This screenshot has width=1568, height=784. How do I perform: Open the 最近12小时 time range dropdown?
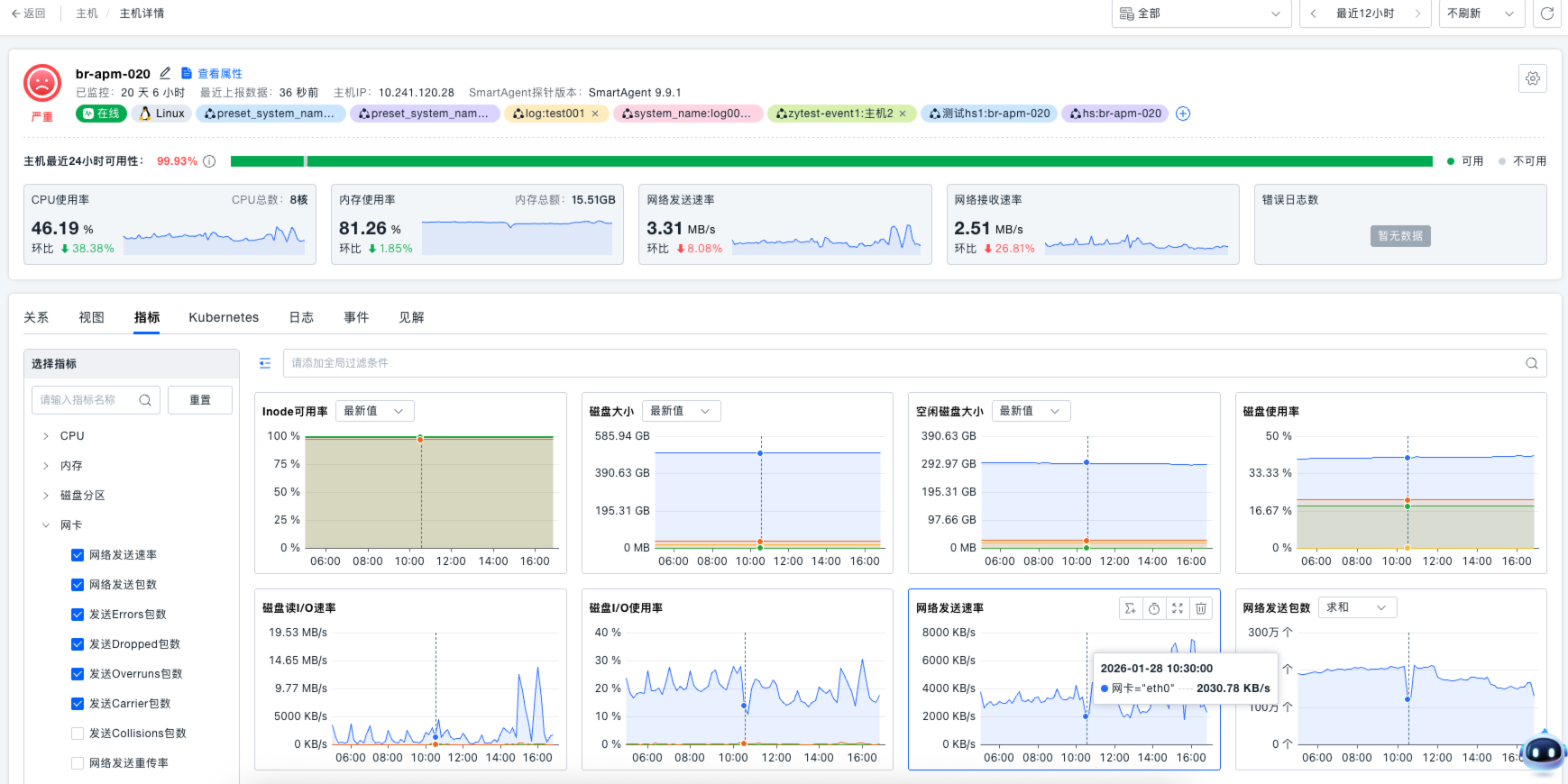[1364, 14]
